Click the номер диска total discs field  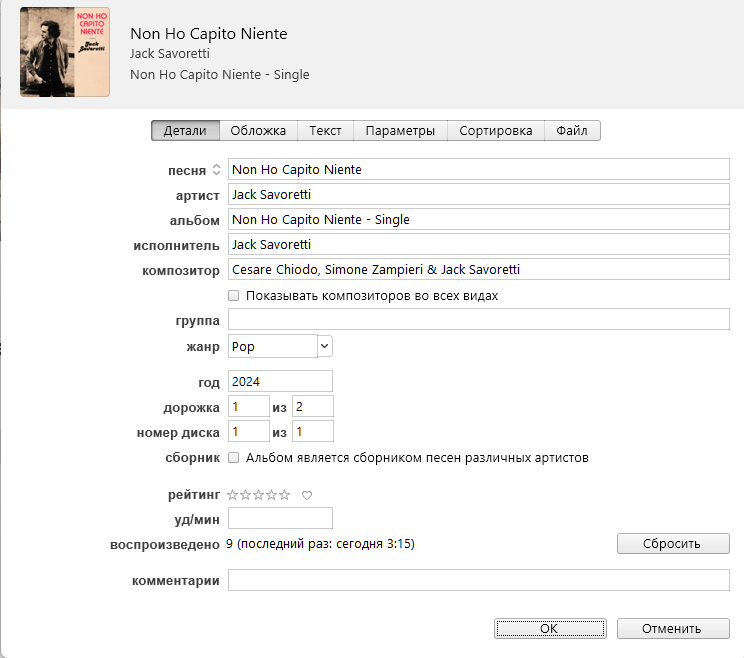[313, 432]
